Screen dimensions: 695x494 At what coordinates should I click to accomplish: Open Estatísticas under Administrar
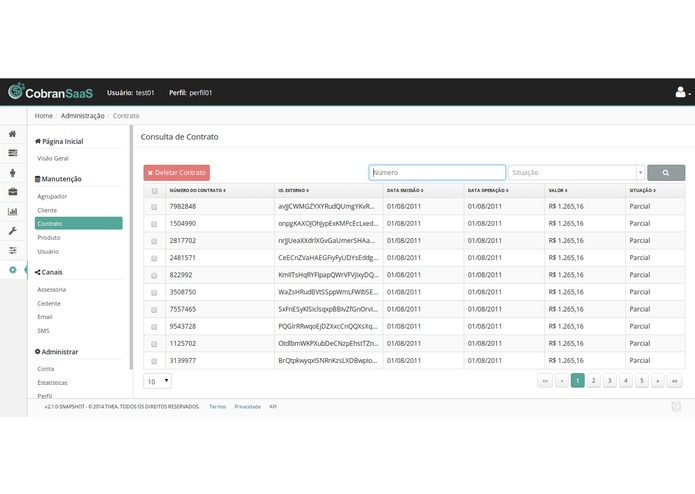pos(52,383)
